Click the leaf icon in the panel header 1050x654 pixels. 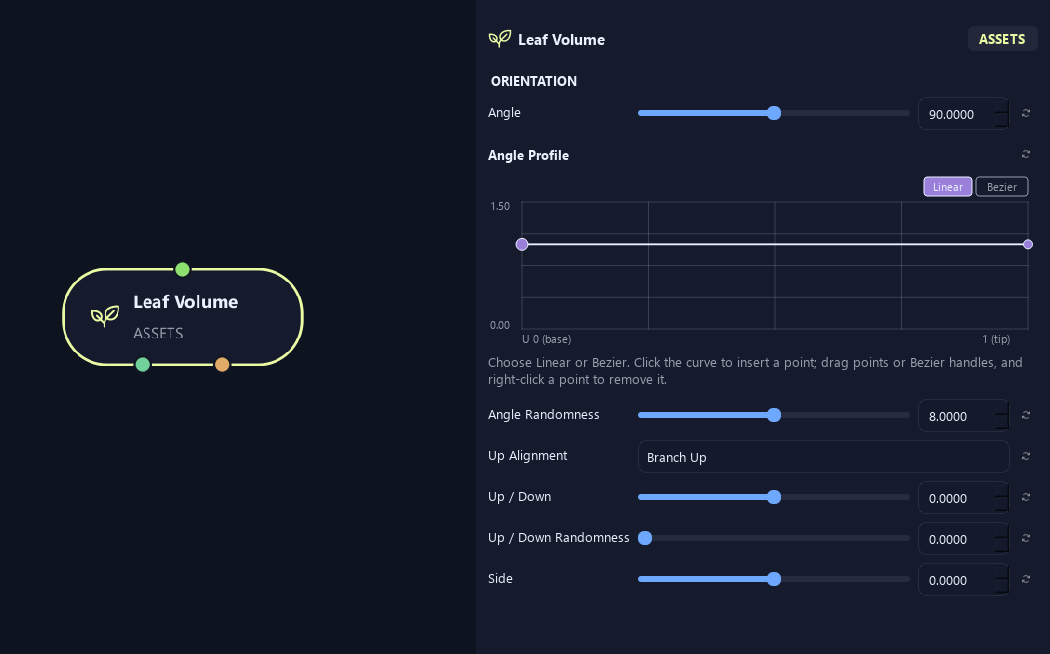[500, 39]
